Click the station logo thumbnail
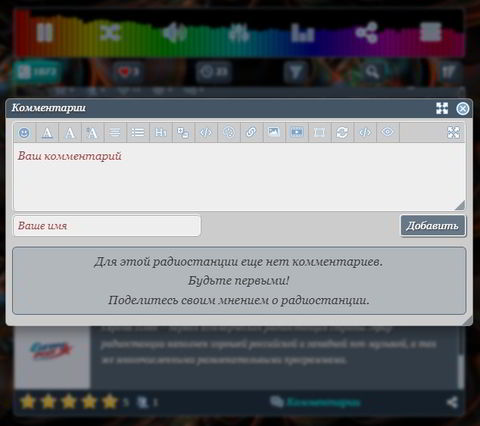The width and height of the screenshot is (480, 426). 52,356
